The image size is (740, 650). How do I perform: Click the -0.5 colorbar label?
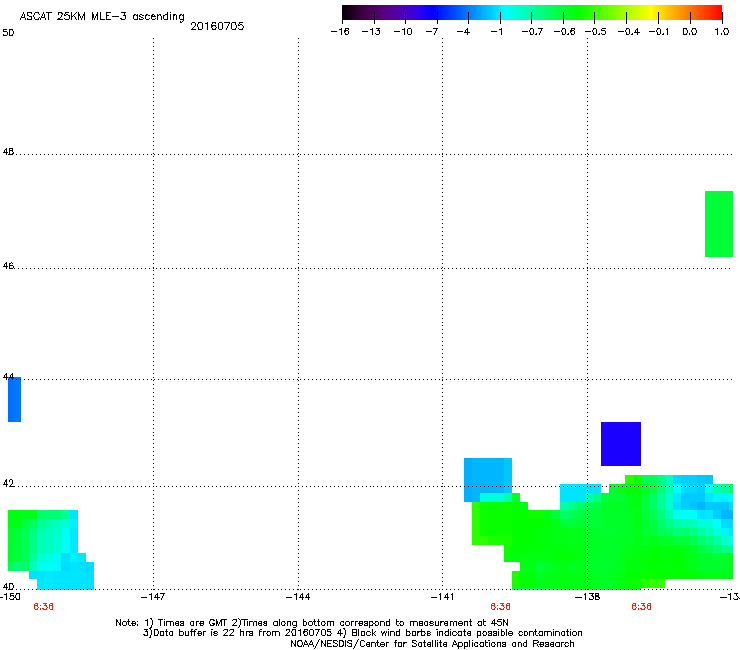(596, 32)
